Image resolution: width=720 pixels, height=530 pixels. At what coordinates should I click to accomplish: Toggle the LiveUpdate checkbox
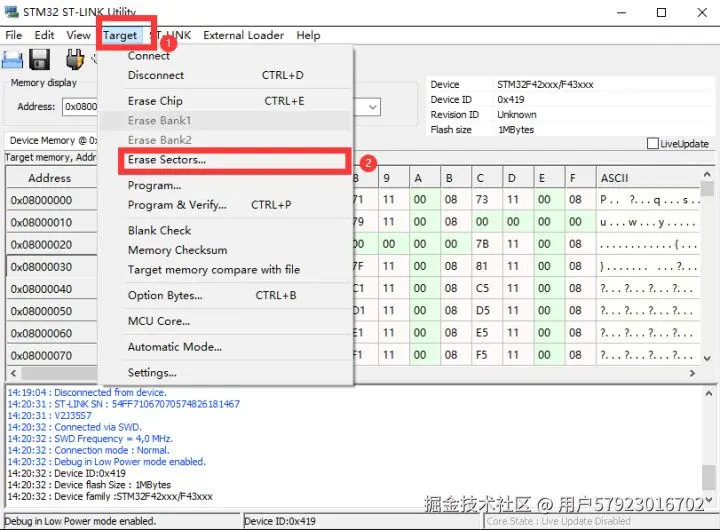(x=652, y=144)
